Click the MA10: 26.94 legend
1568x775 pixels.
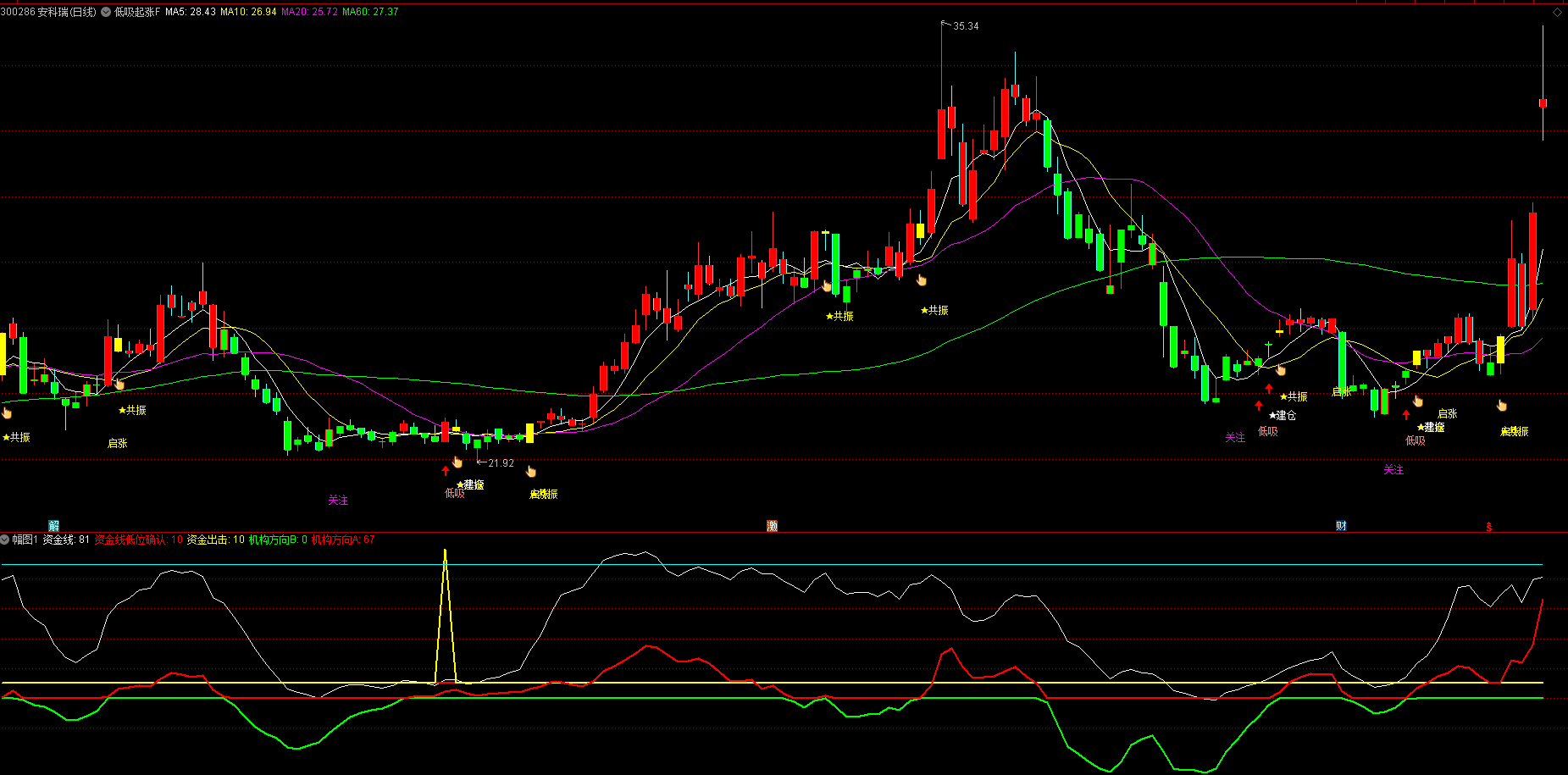tap(249, 12)
